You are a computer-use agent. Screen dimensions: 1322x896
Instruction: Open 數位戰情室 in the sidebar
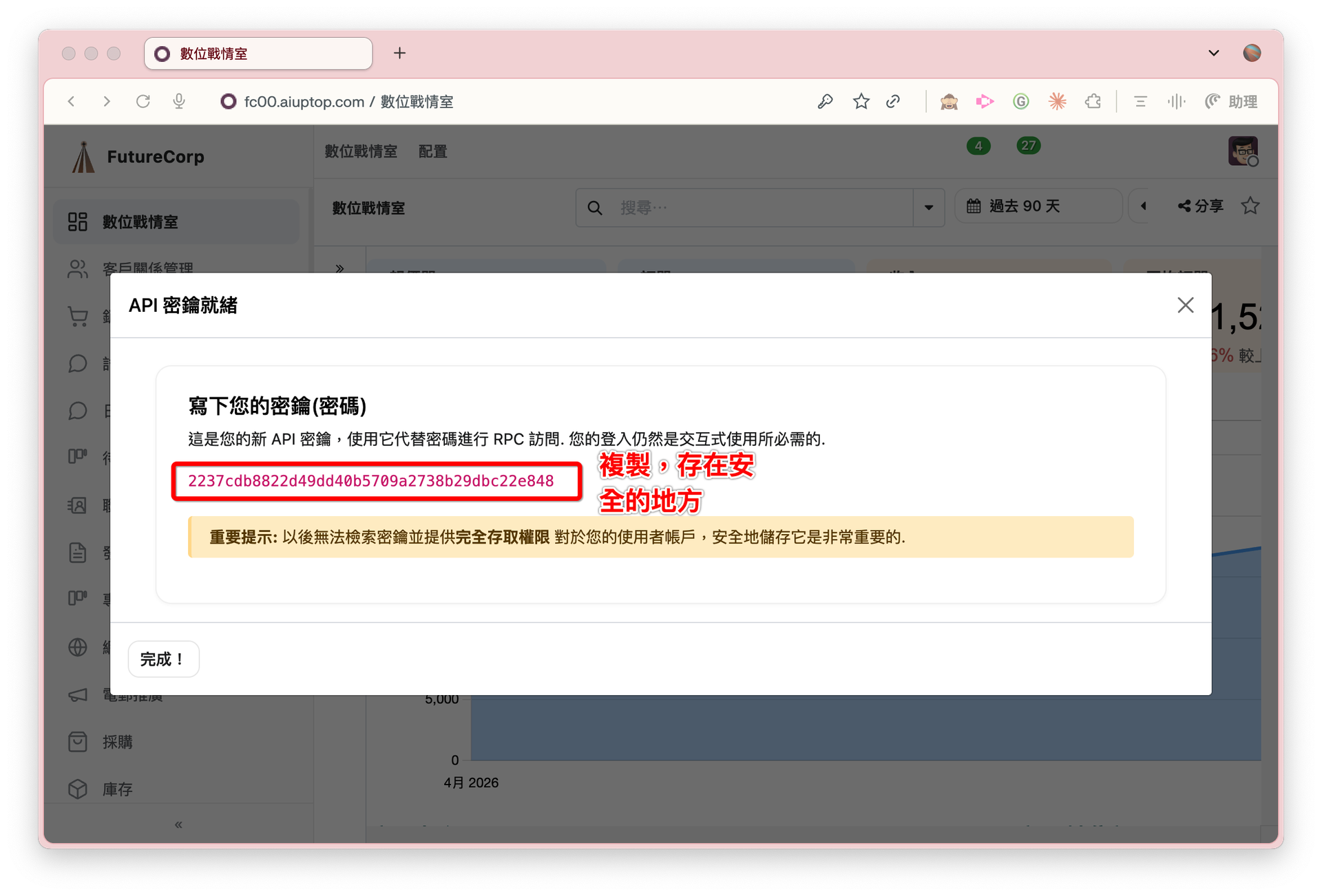click(176, 222)
